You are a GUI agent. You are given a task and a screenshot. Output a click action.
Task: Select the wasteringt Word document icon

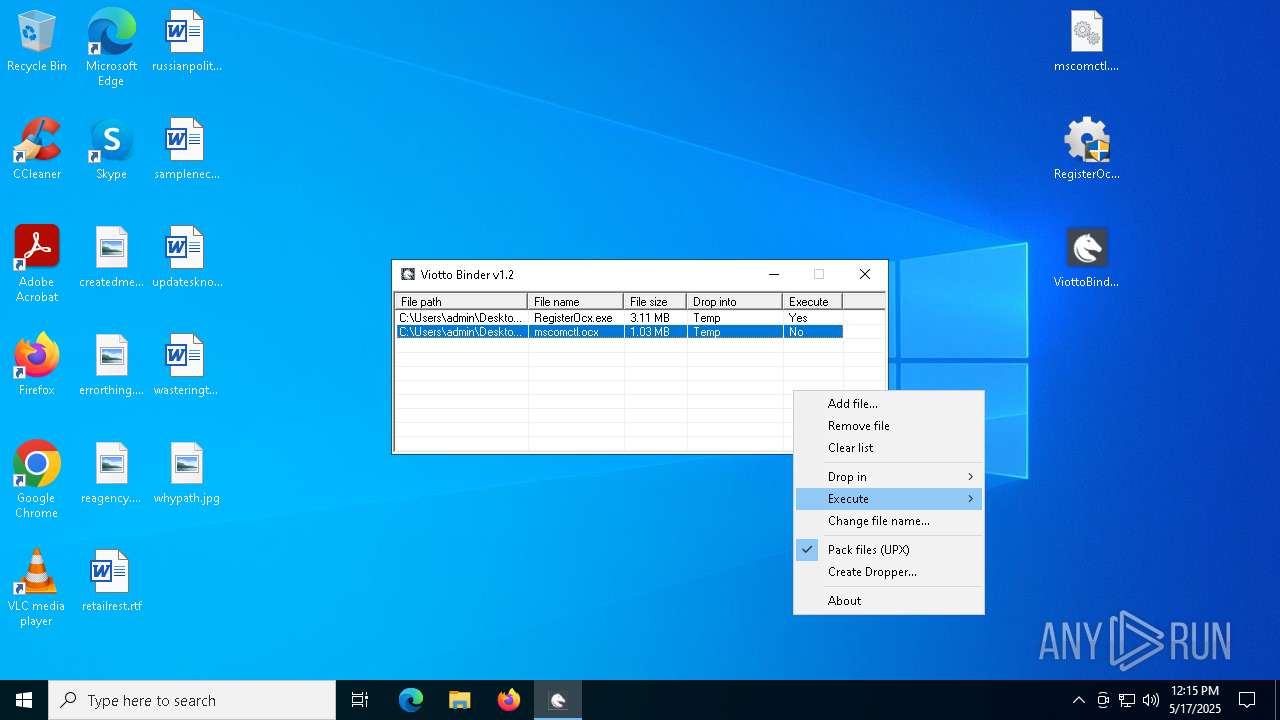tap(186, 366)
